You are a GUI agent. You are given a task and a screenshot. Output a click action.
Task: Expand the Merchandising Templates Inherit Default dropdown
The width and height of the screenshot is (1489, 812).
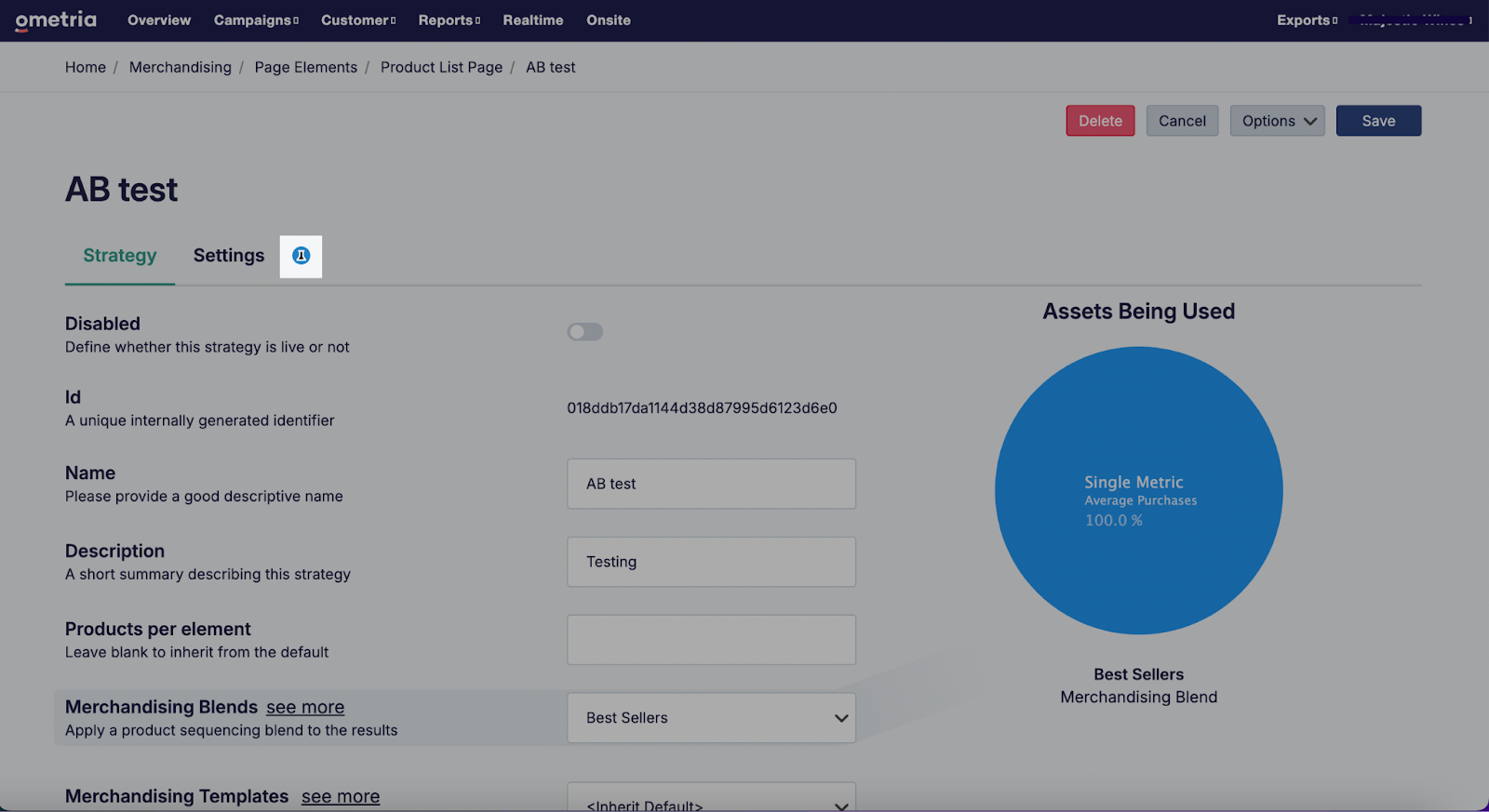point(711,800)
